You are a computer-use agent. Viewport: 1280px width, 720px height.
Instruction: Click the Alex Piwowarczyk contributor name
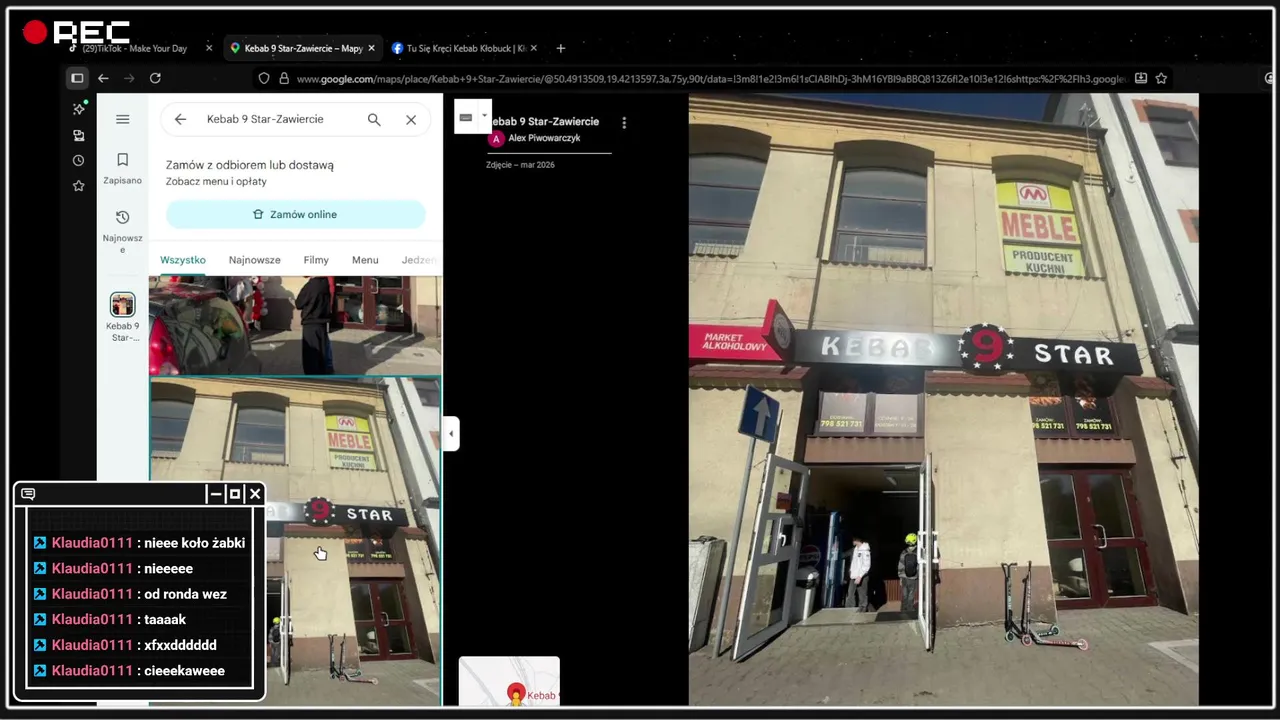(544, 138)
